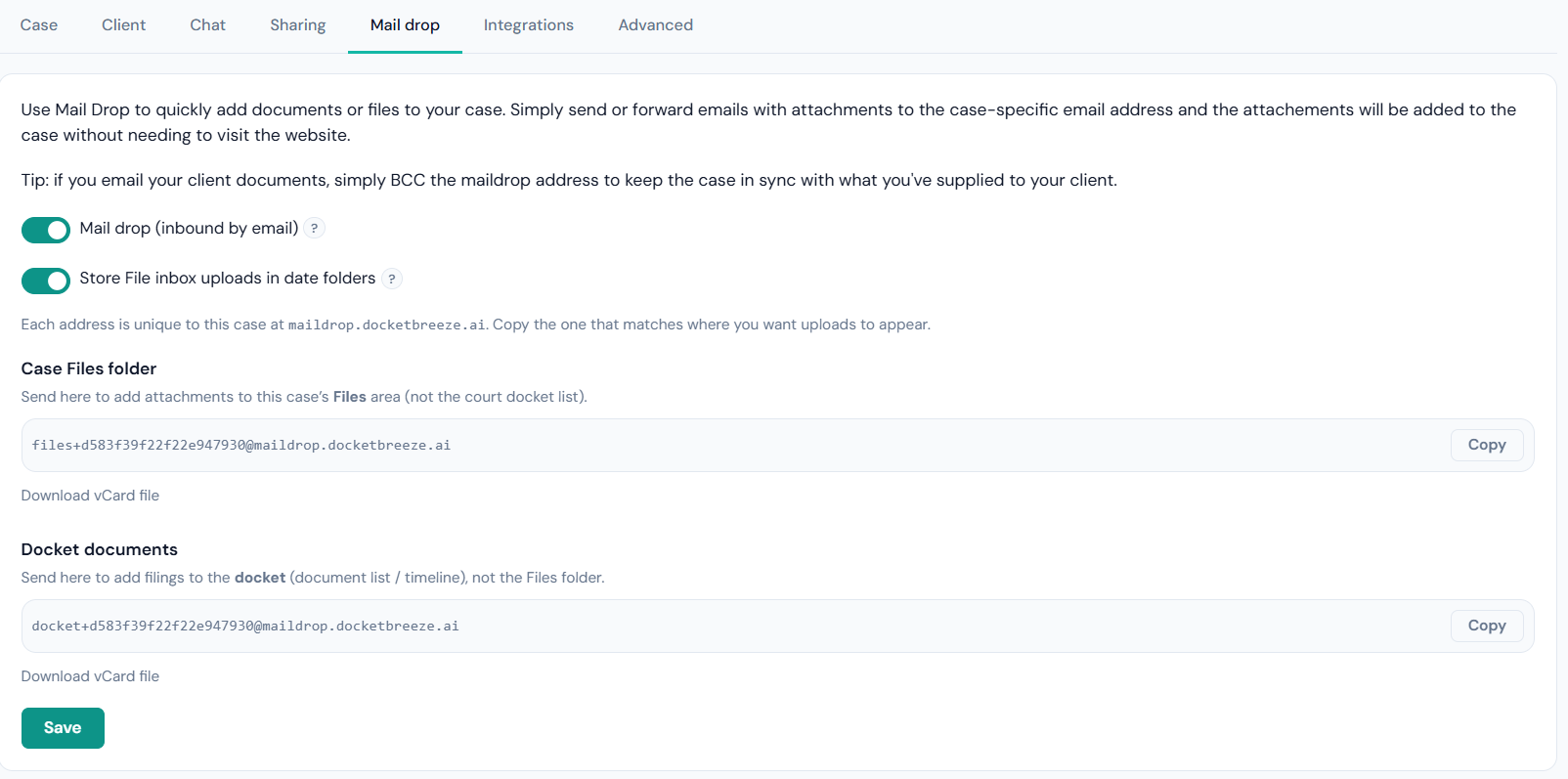Viewport: 1568px width, 779px height.
Task: Copy the Case Files folder email address
Action: (x=1487, y=445)
